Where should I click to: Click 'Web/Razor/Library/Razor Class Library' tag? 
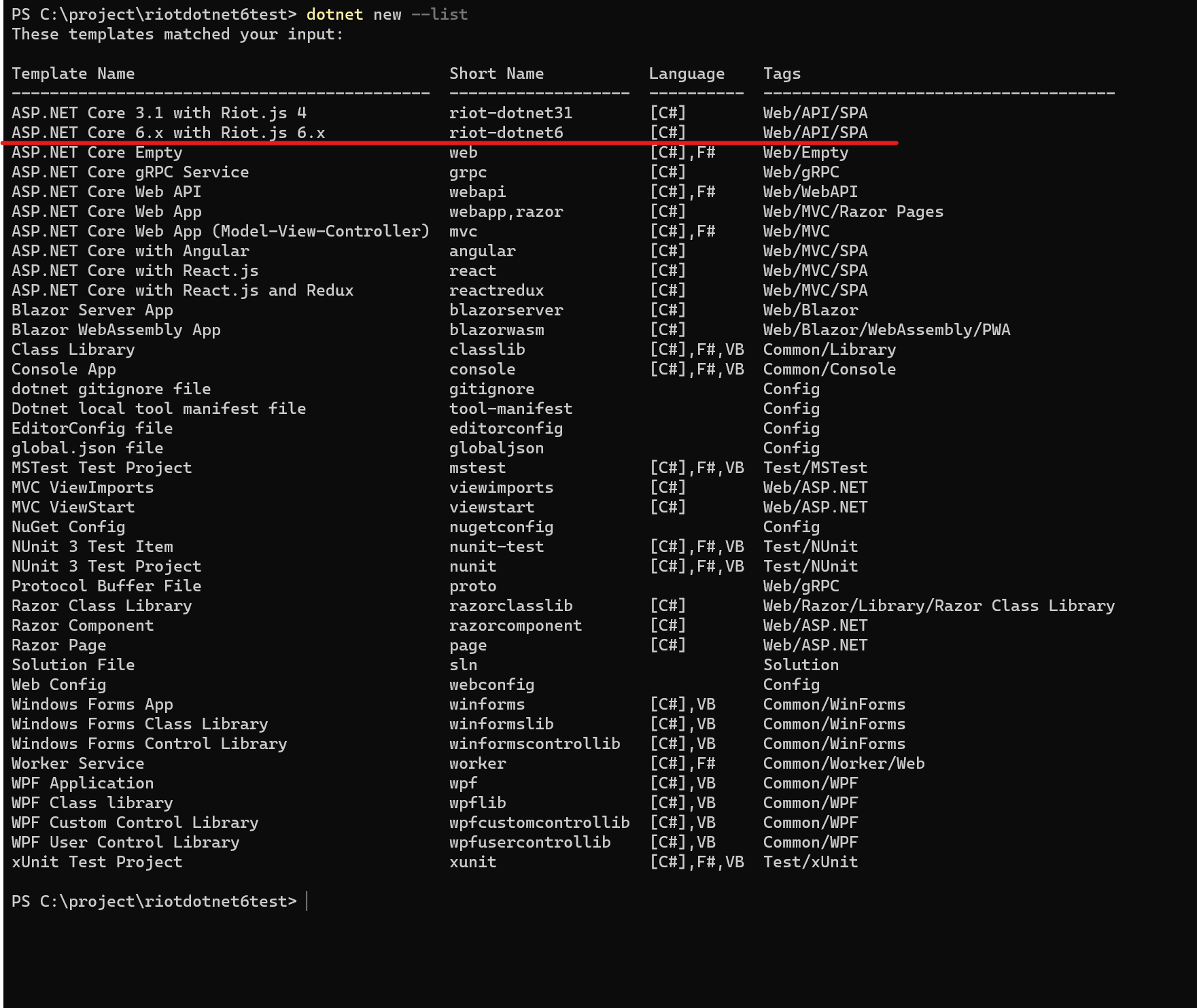pyautogui.click(x=939, y=606)
